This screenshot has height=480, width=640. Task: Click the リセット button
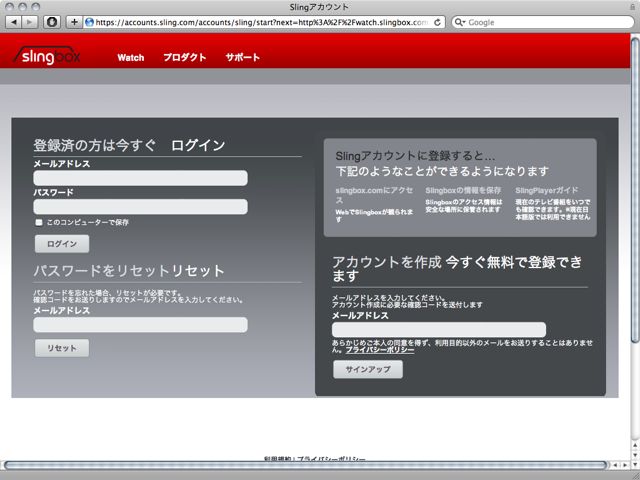[62, 348]
